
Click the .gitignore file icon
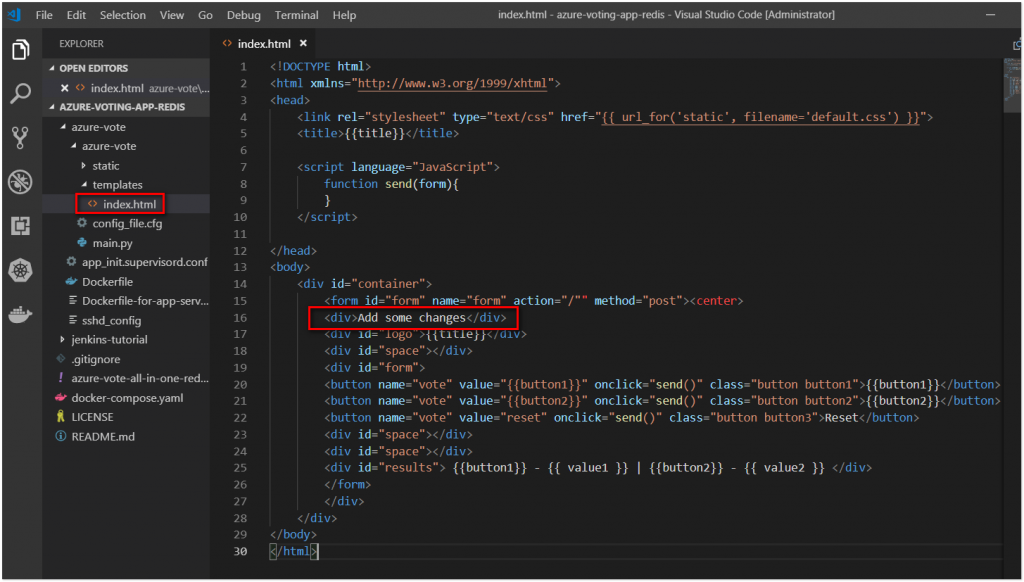click(x=61, y=359)
